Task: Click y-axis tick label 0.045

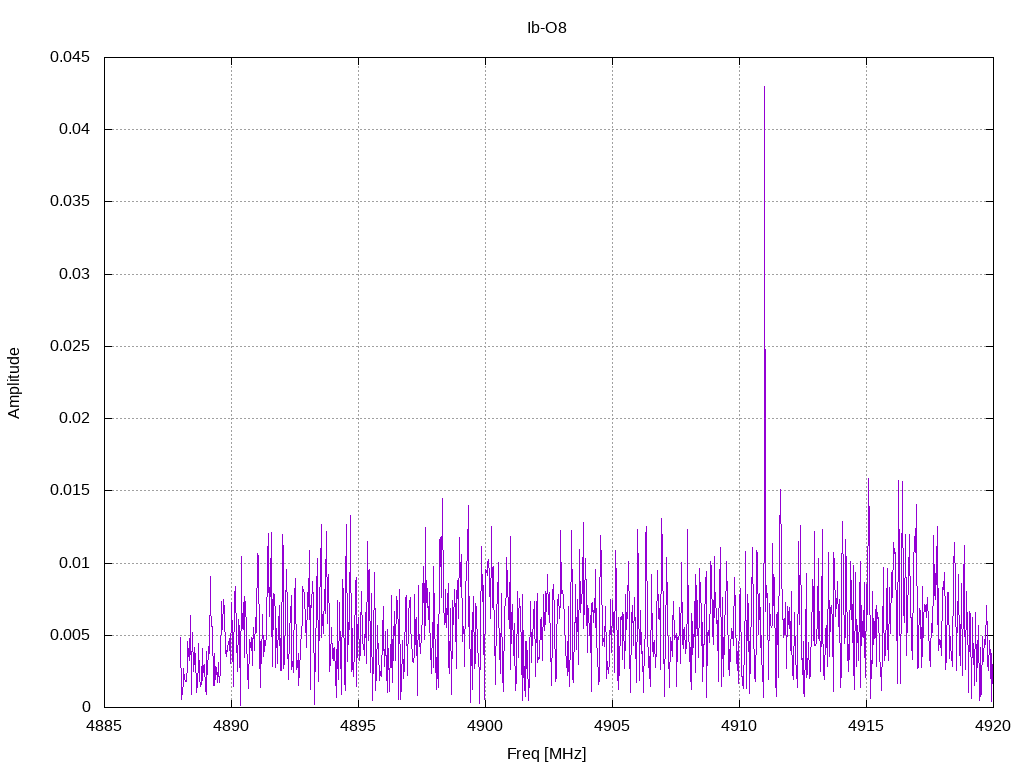Action: [x=70, y=57]
